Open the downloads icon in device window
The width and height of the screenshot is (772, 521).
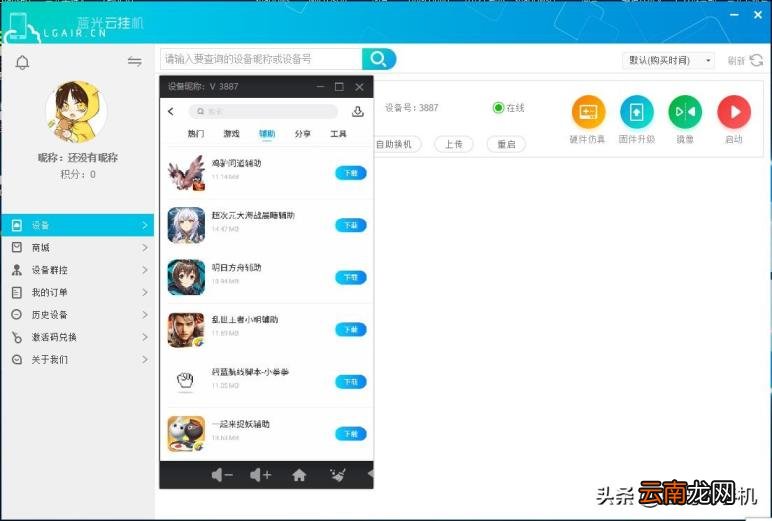358,111
